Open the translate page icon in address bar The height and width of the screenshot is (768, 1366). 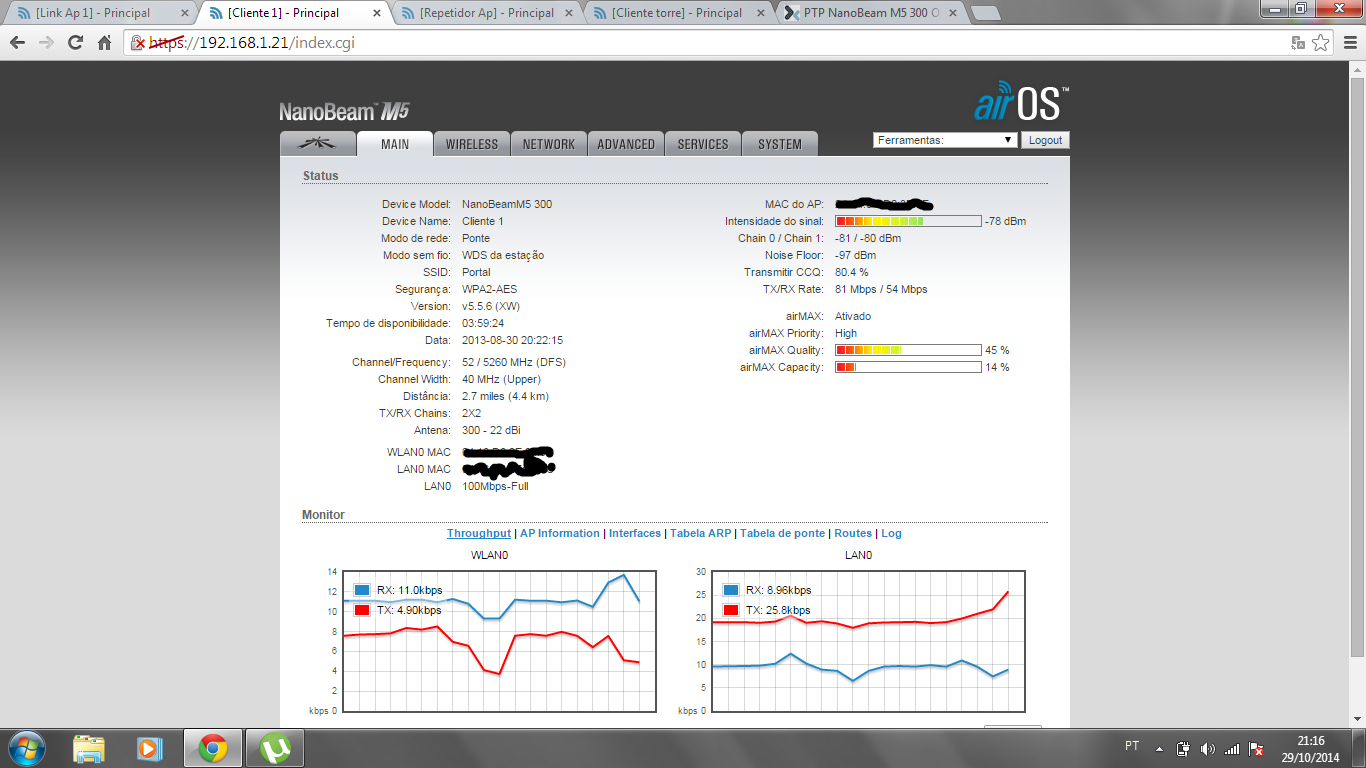pos(1298,43)
